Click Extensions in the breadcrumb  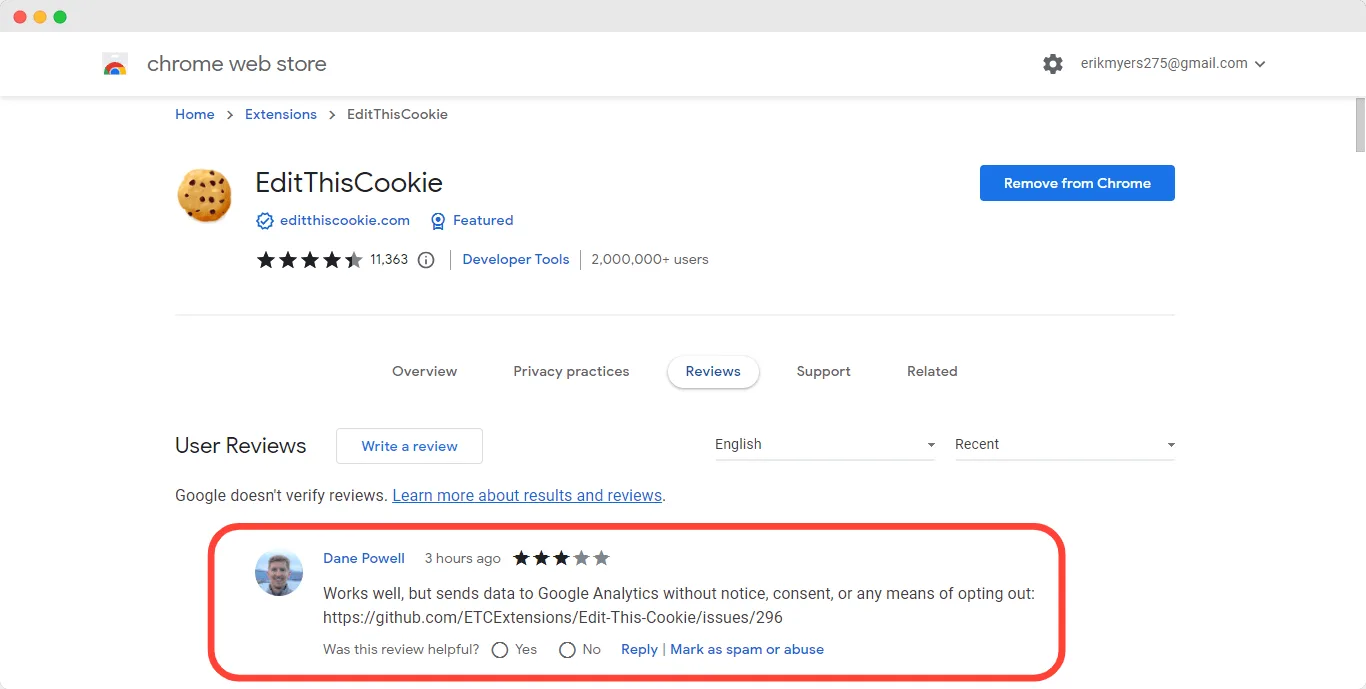tap(281, 114)
